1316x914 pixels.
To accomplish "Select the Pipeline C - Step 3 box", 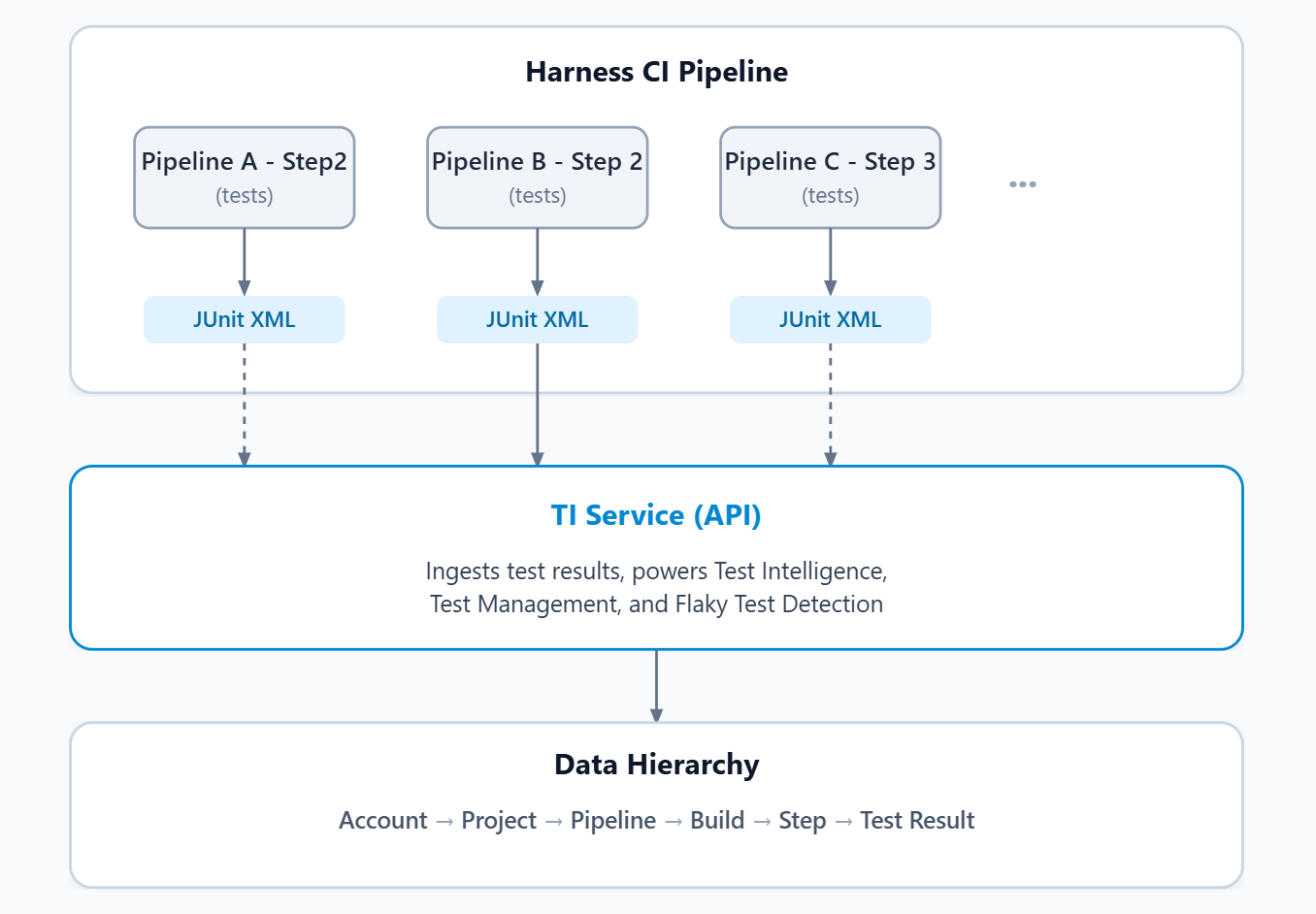I will pos(831,178).
